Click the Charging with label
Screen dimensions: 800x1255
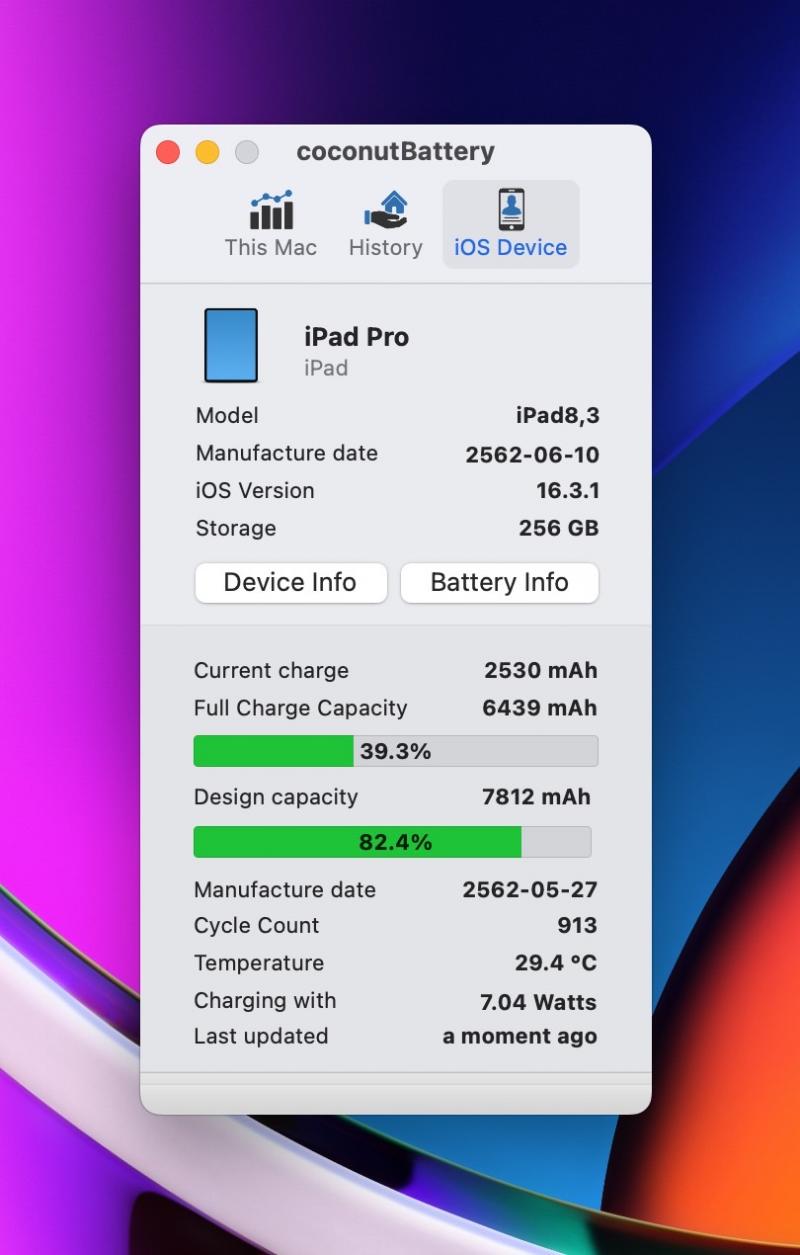click(265, 1001)
